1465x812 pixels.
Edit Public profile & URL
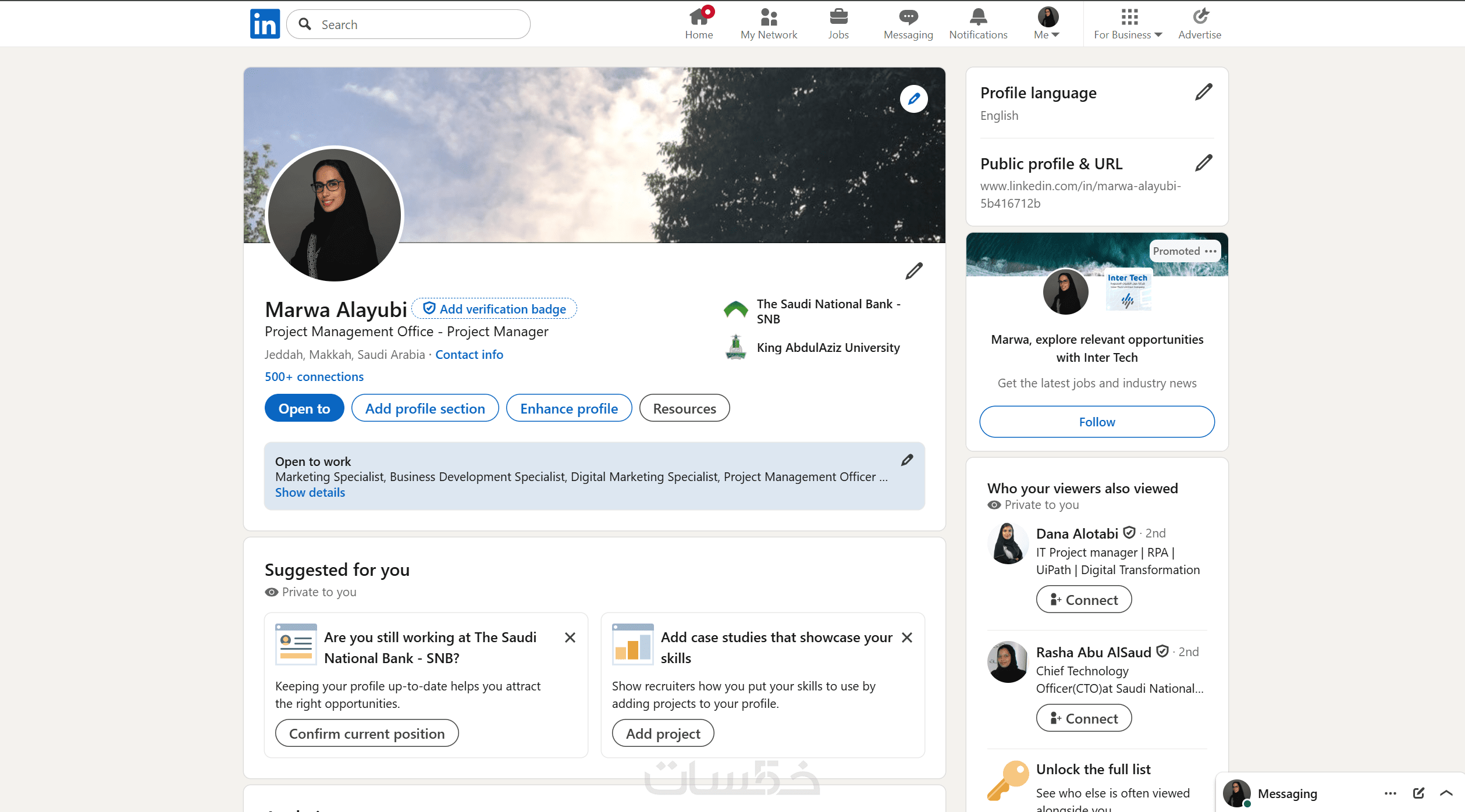(x=1204, y=163)
